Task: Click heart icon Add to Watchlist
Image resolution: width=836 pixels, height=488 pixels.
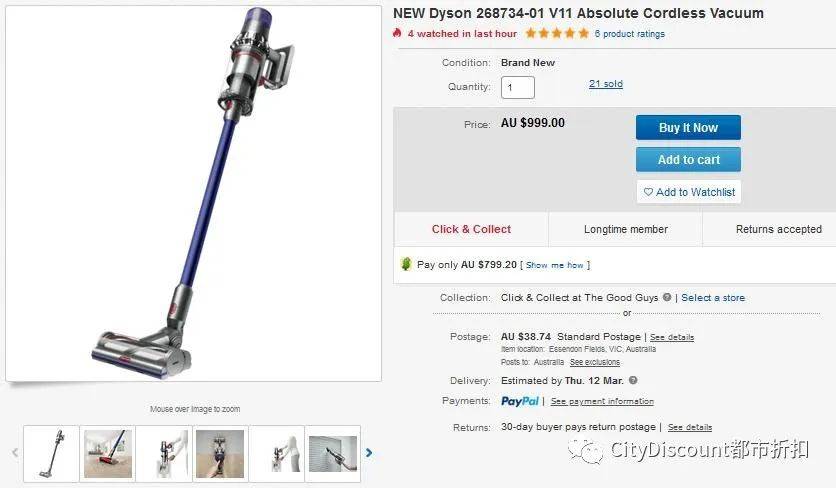Action: pos(688,192)
